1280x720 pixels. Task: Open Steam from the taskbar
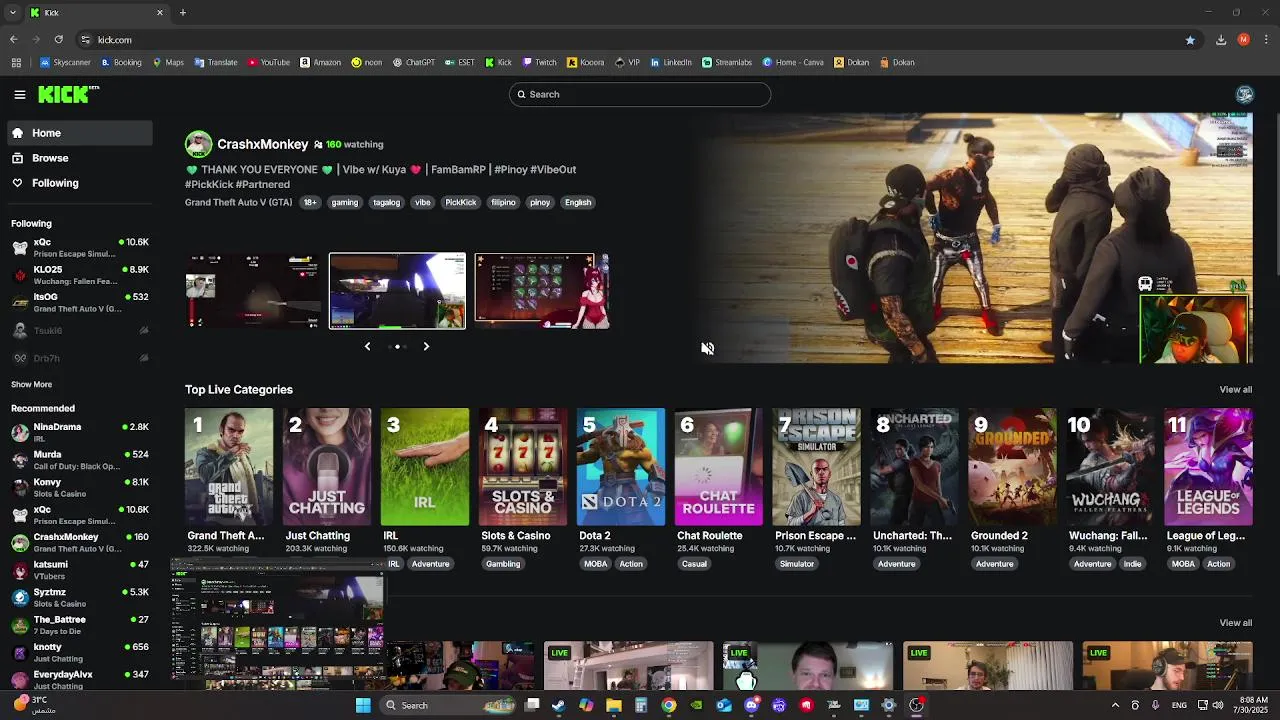click(x=559, y=705)
